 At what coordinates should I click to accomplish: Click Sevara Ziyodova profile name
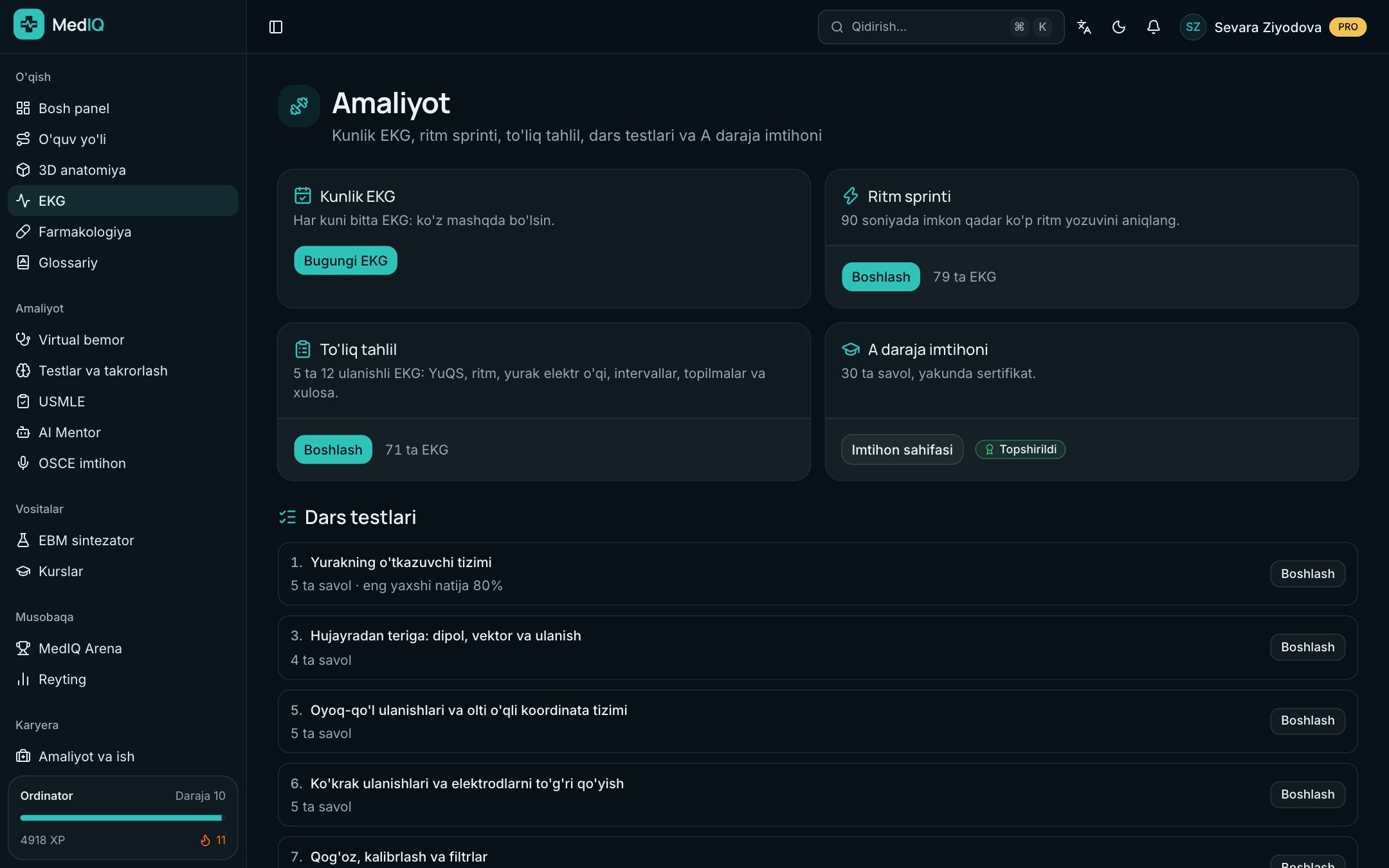(x=1267, y=27)
